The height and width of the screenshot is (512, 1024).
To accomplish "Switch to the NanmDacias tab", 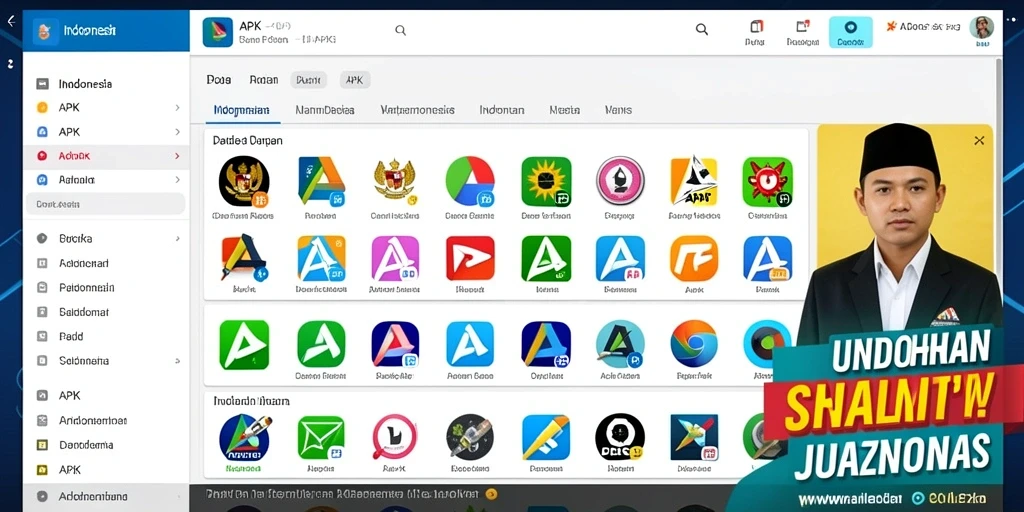I will click(325, 110).
